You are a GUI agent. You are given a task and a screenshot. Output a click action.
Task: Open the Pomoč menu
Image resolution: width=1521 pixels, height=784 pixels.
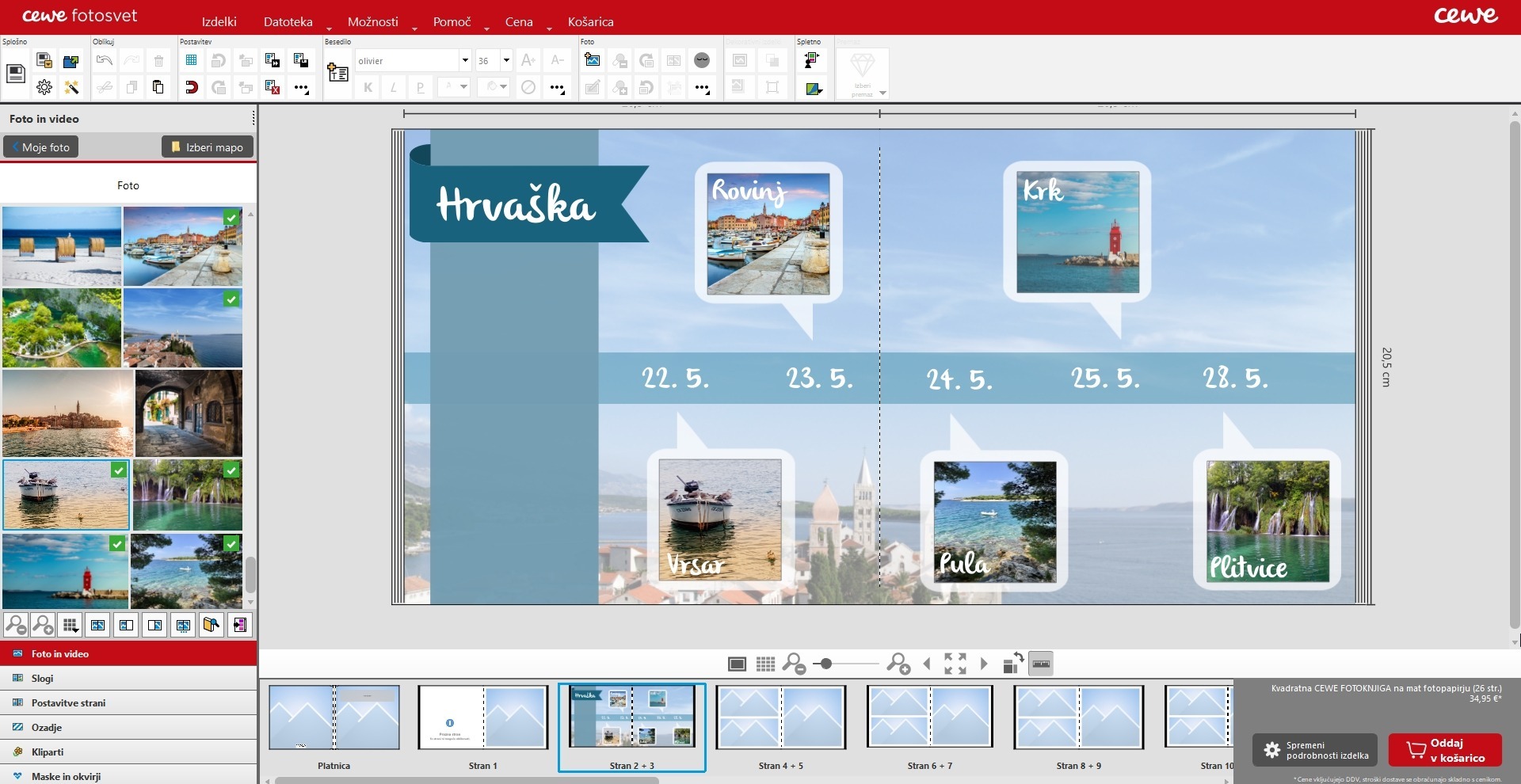[452, 21]
